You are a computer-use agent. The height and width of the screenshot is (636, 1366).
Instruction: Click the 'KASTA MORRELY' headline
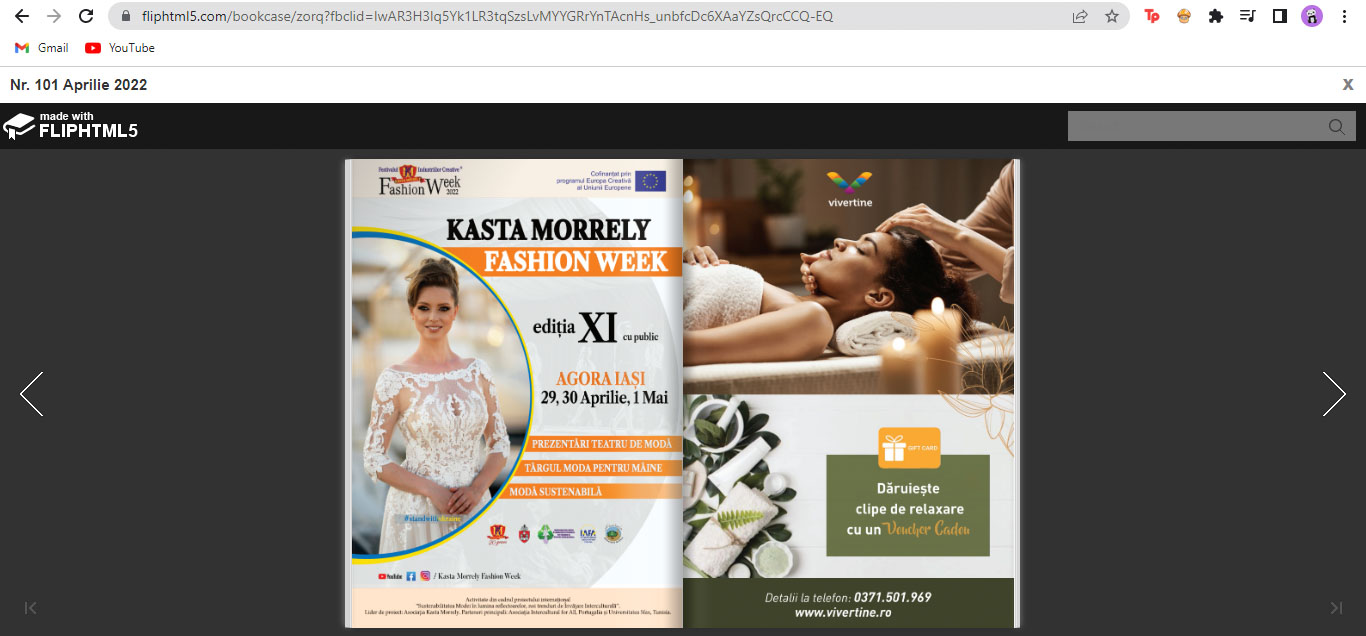coord(548,230)
